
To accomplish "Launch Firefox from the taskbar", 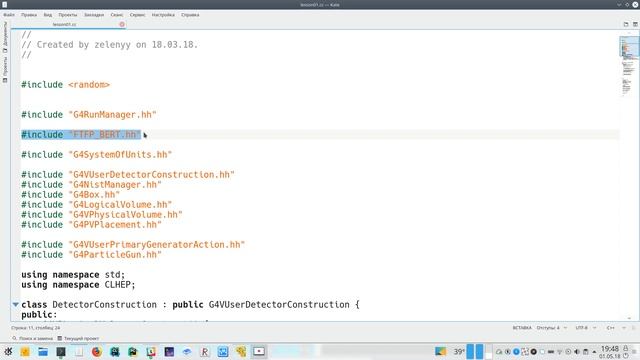I will point(97,351).
